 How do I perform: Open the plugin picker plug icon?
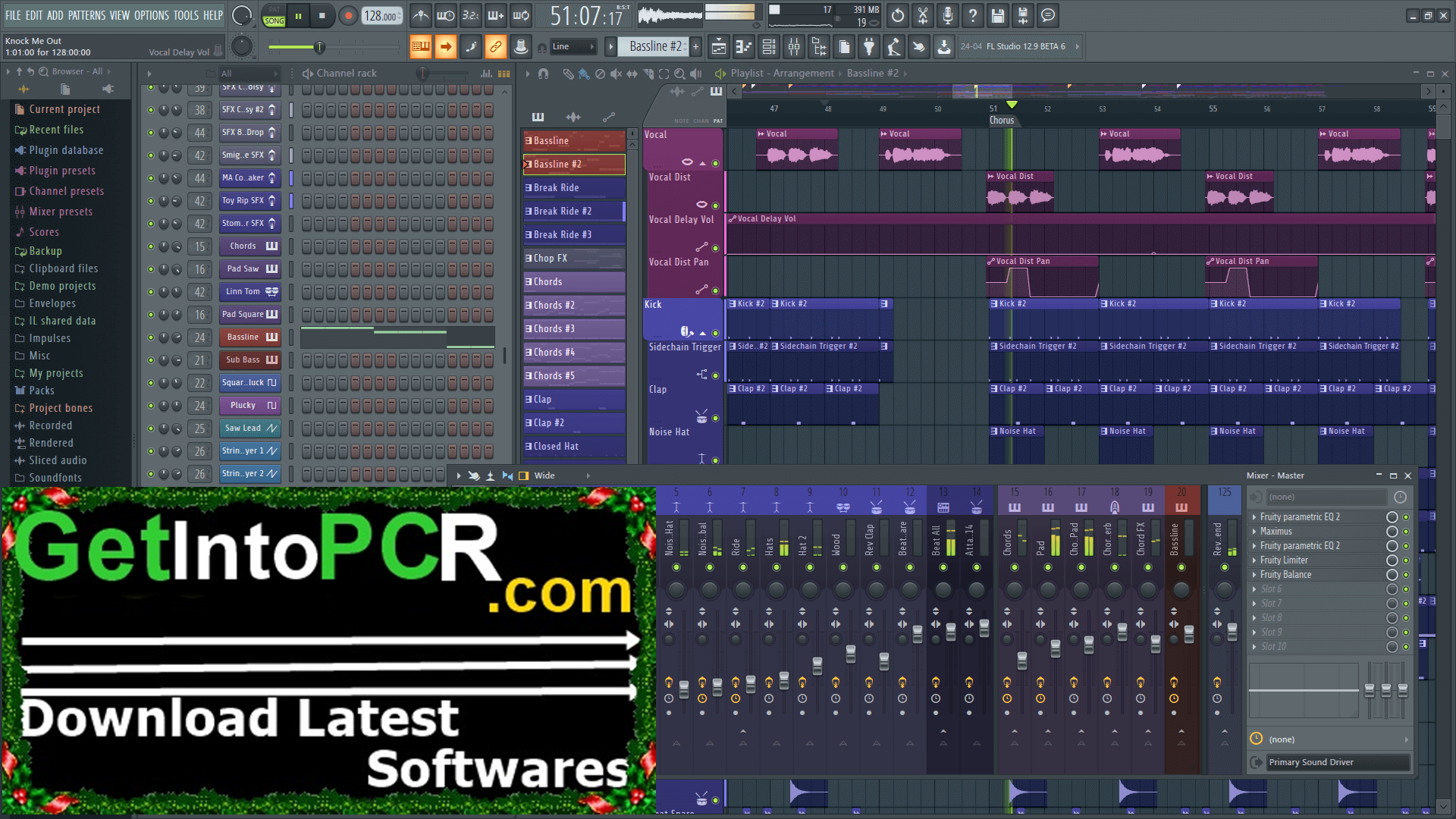(869, 47)
